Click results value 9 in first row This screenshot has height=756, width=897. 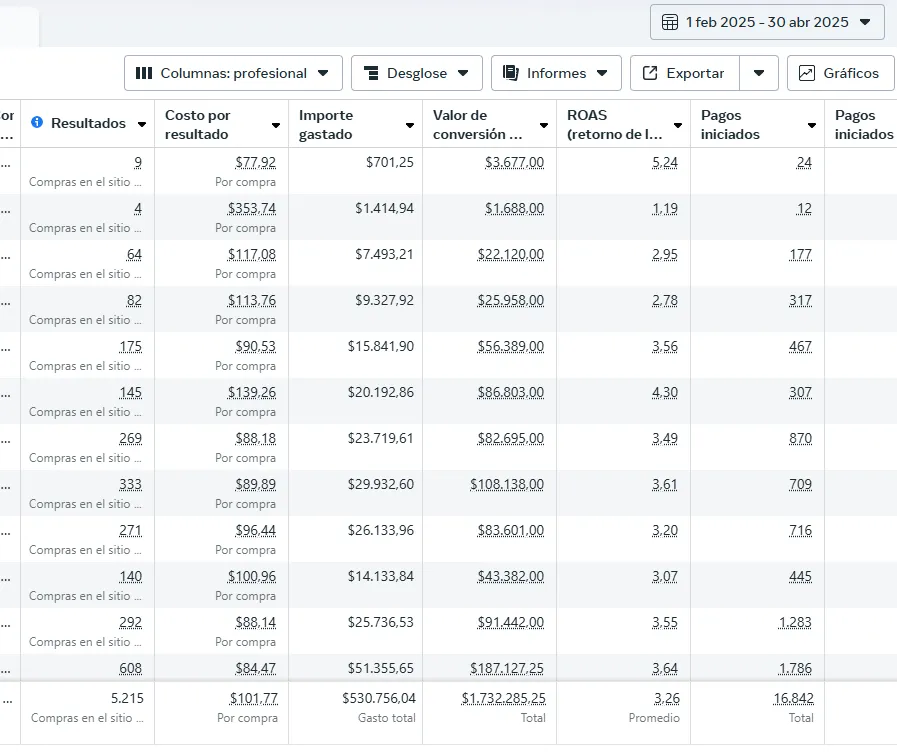(138, 163)
